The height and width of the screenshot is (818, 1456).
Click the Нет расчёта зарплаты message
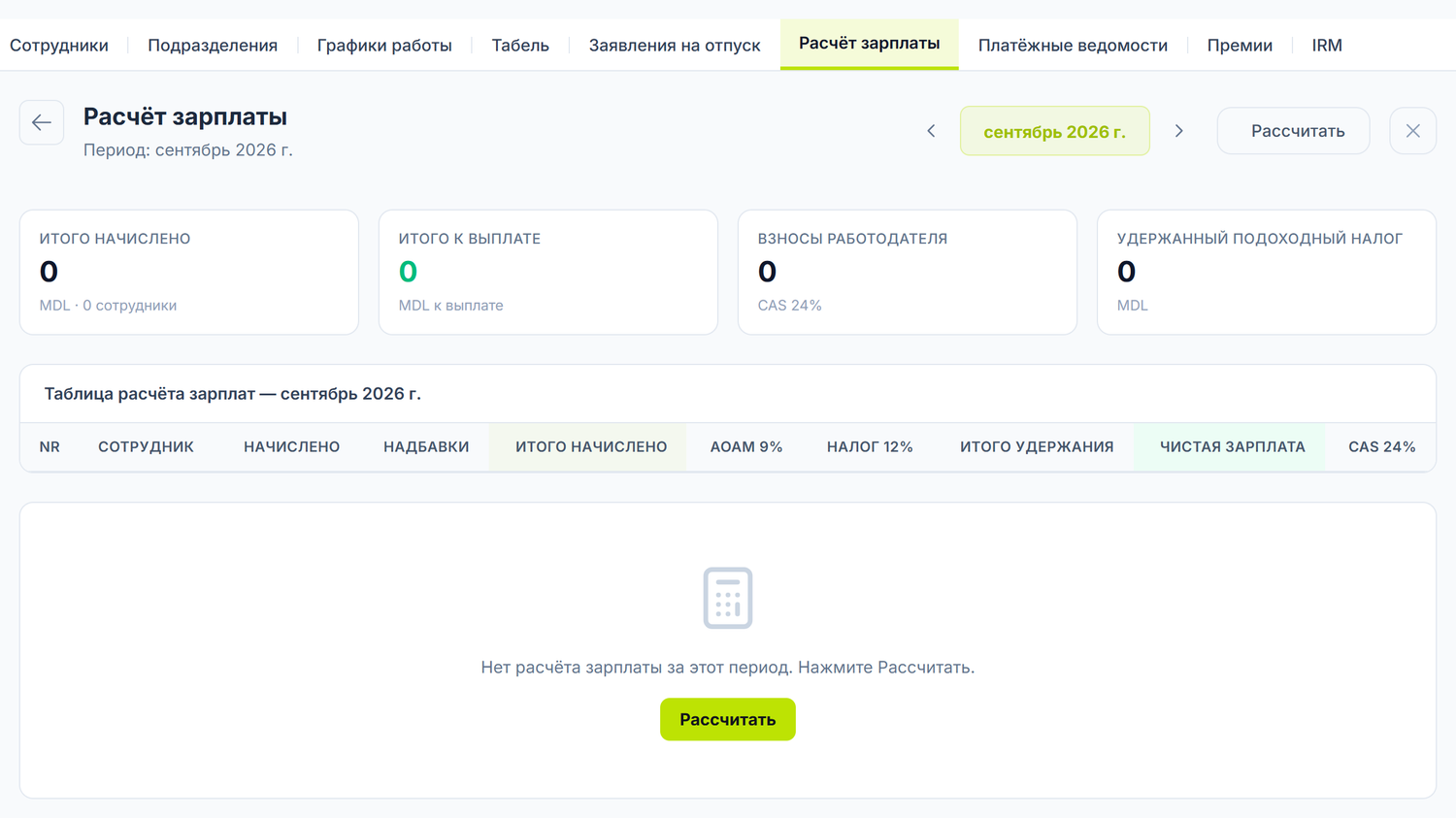pyautogui.click(x=728, y=668)
